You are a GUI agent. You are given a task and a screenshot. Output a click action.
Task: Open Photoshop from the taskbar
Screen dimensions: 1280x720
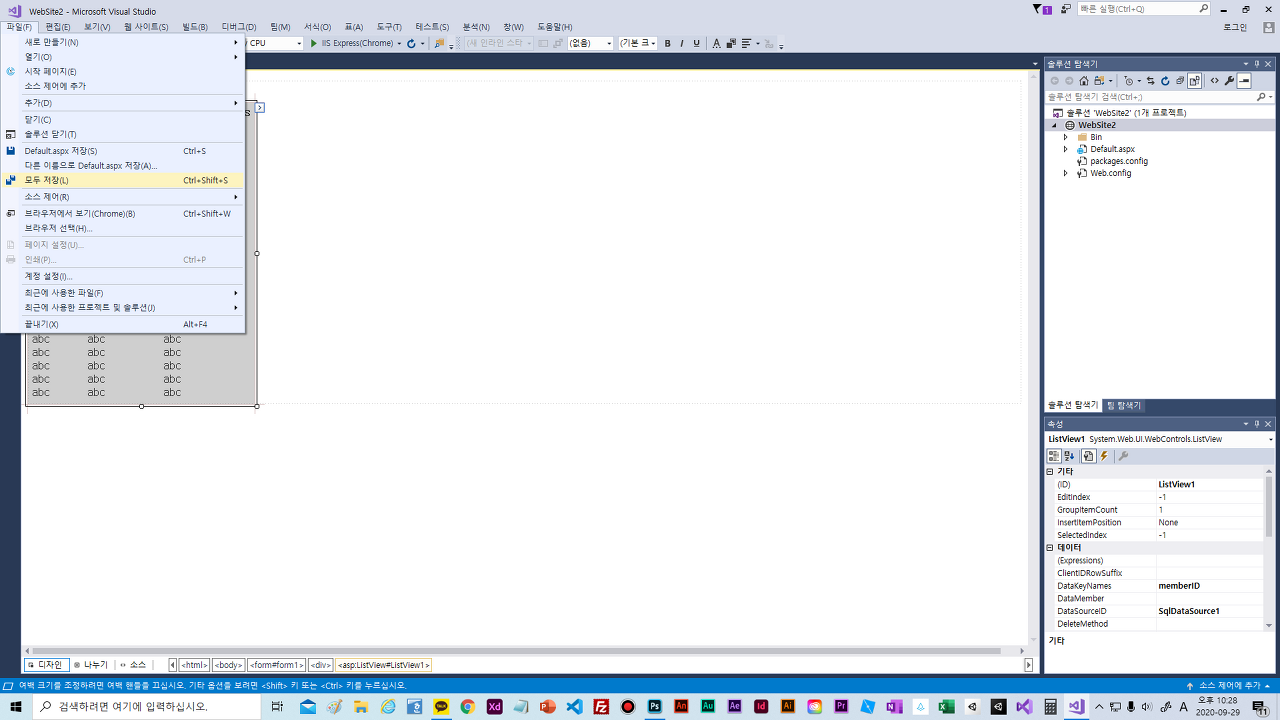(655, 706)
